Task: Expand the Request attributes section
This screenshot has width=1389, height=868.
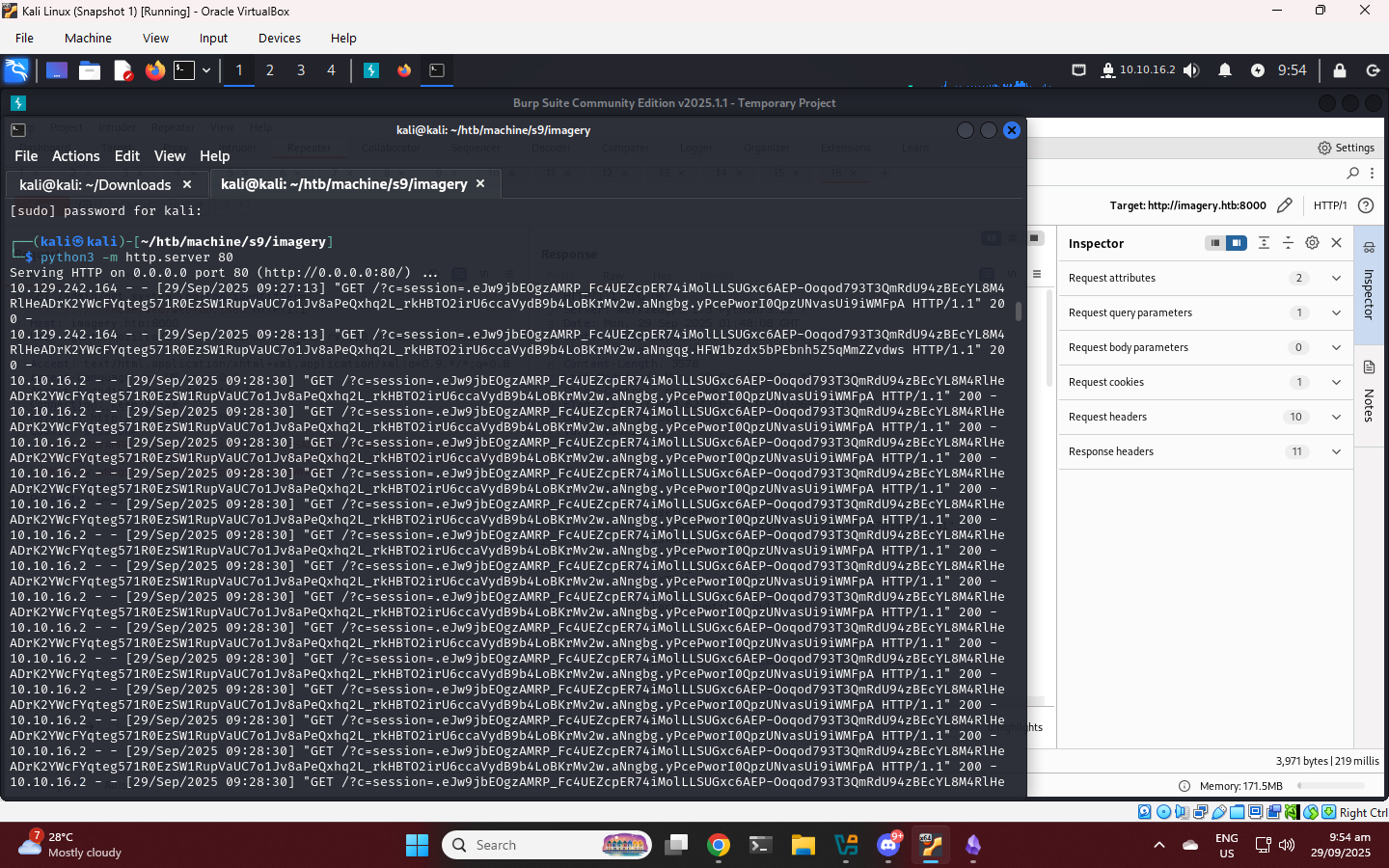Action: coord(1336,278)
